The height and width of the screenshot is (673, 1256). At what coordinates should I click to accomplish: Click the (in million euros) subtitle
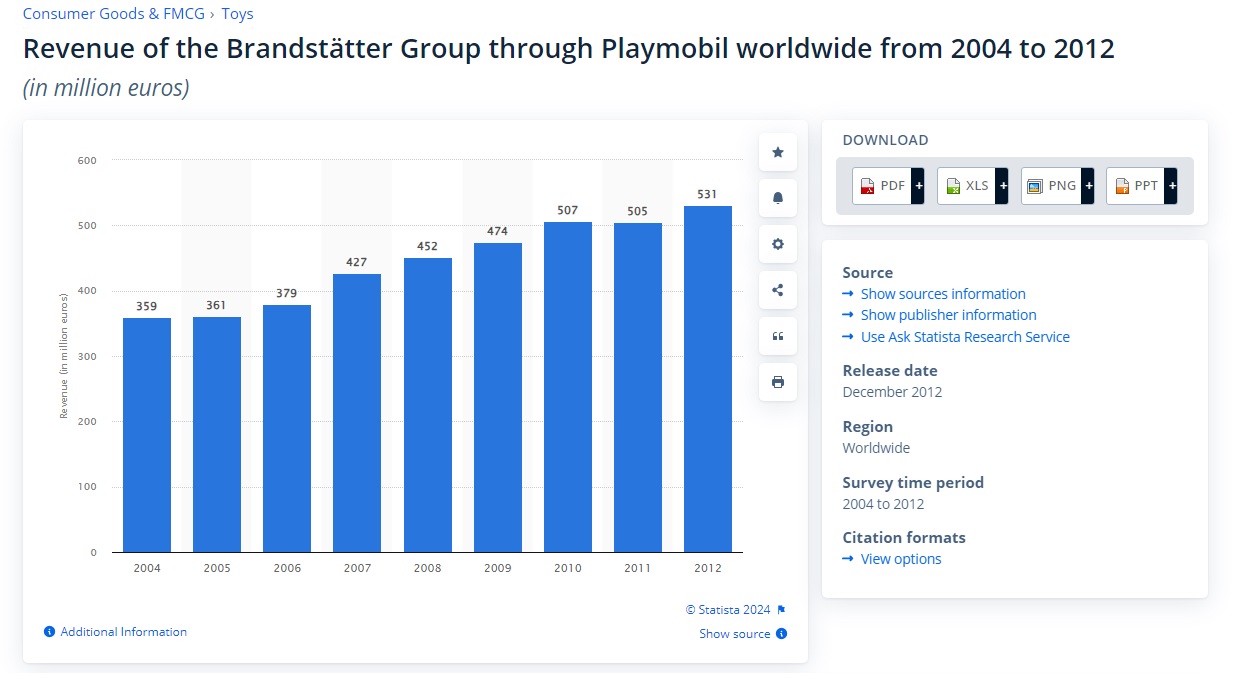point(106,88)
